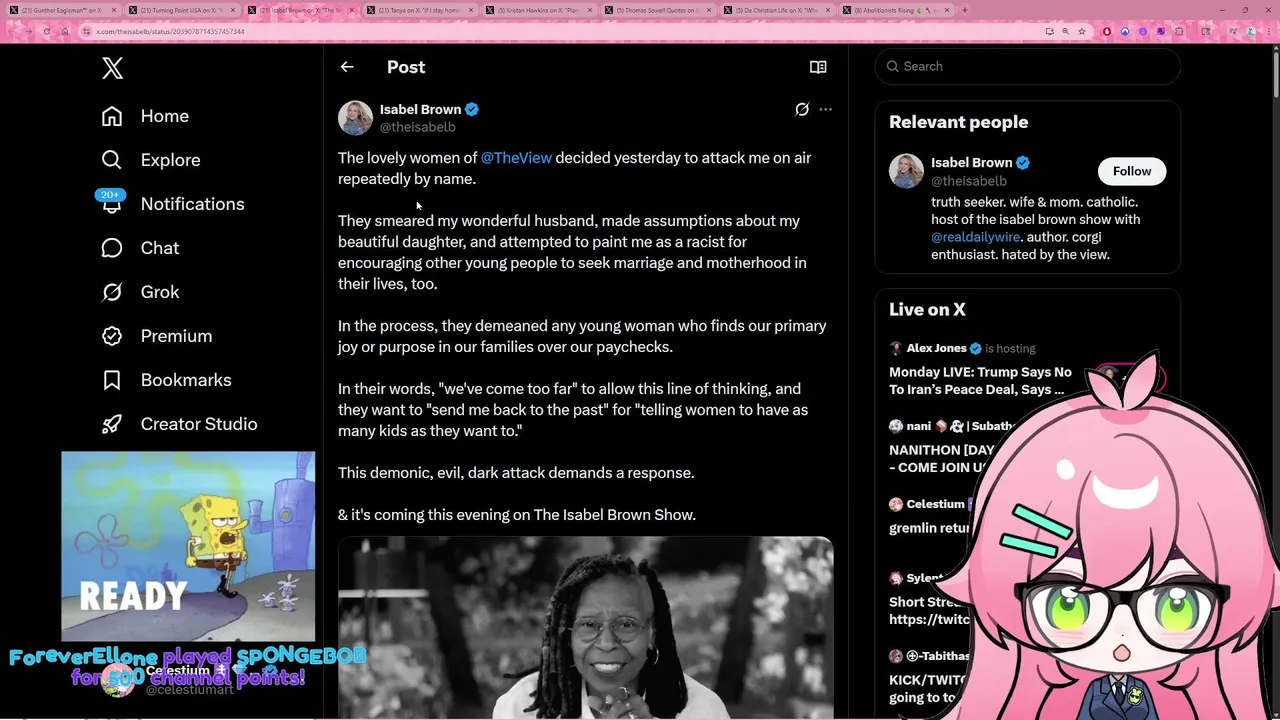Switch to Kristan Hawkins browser tab
The width and height of the screenshot is (1280, 720).
(537, 10)
